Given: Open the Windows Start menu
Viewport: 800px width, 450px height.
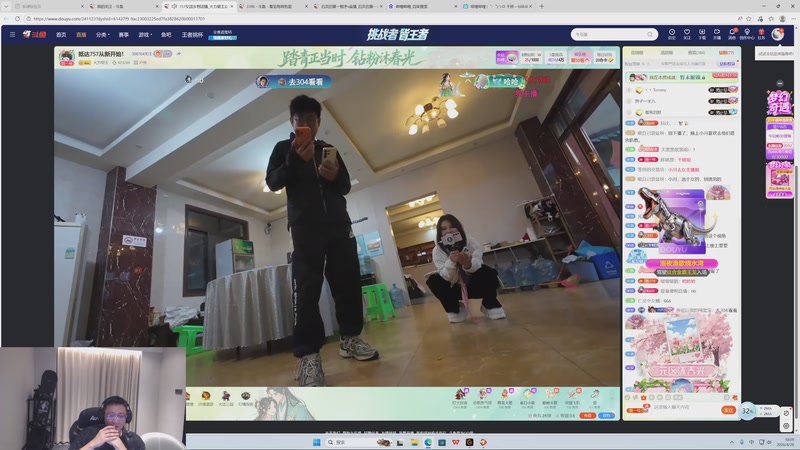Looking at the screenshot, I should 316,442.
